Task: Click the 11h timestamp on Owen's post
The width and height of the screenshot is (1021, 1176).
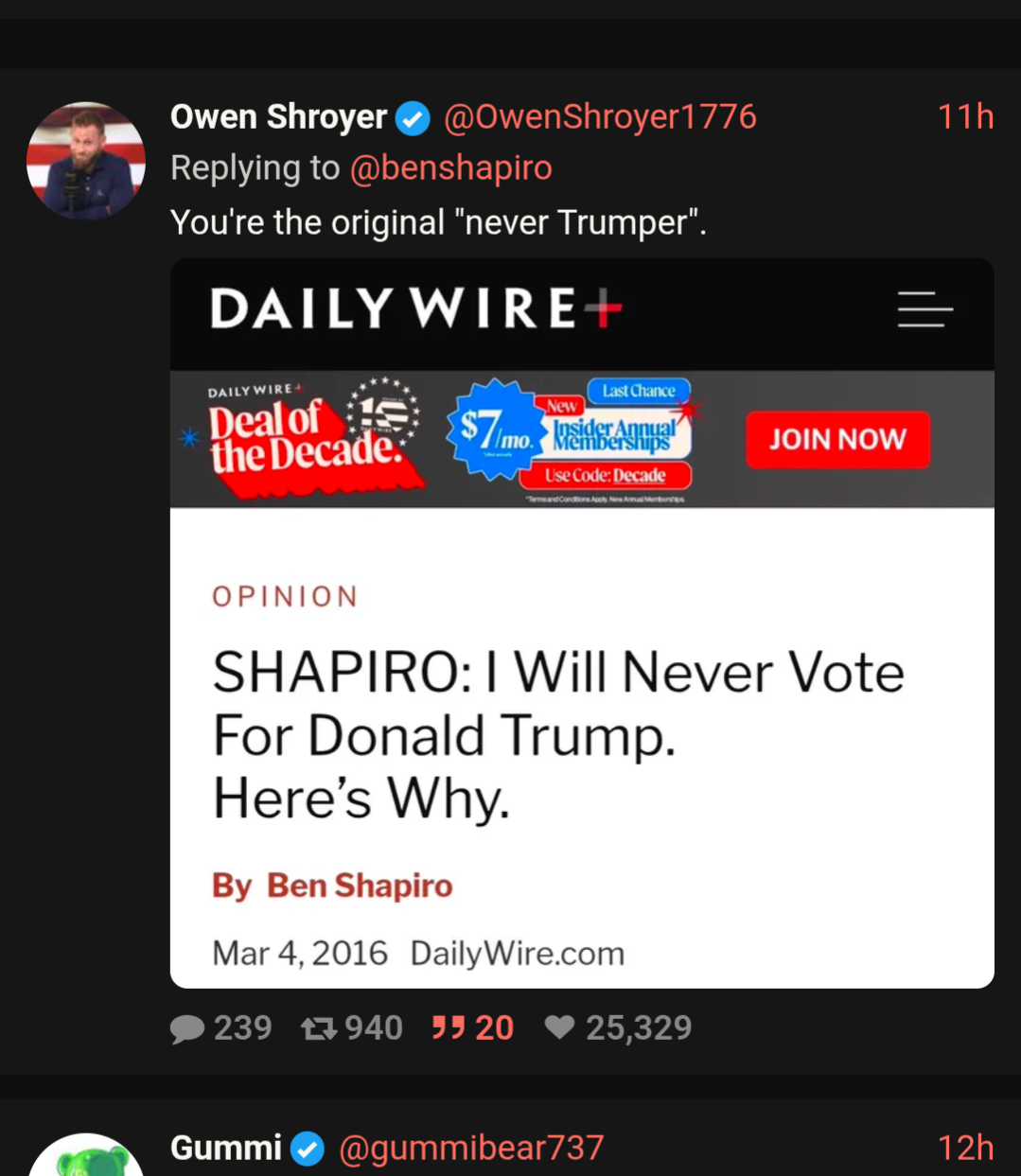Action: click(965, 117)
